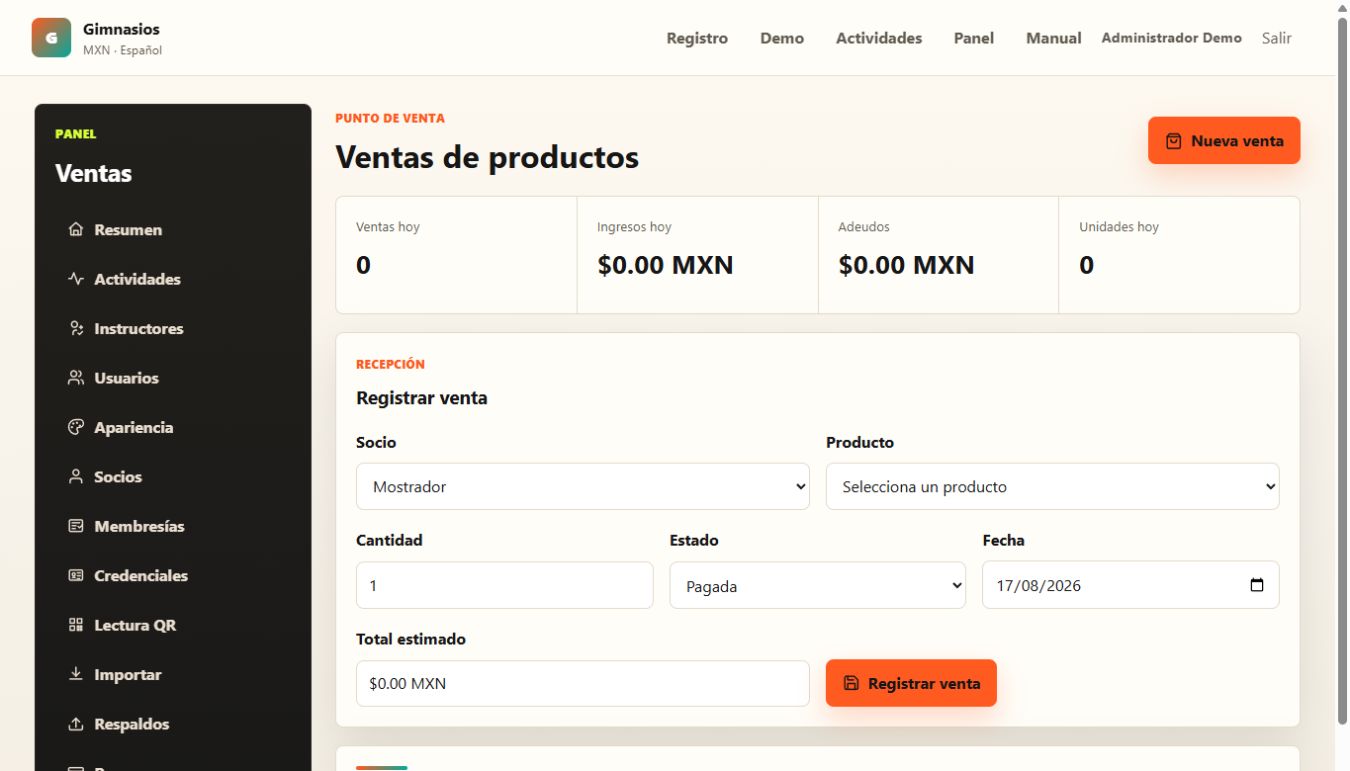Click the Gimnasios brand name
This screenshot has height=771, width=1350.
click(x=121, y=29)
